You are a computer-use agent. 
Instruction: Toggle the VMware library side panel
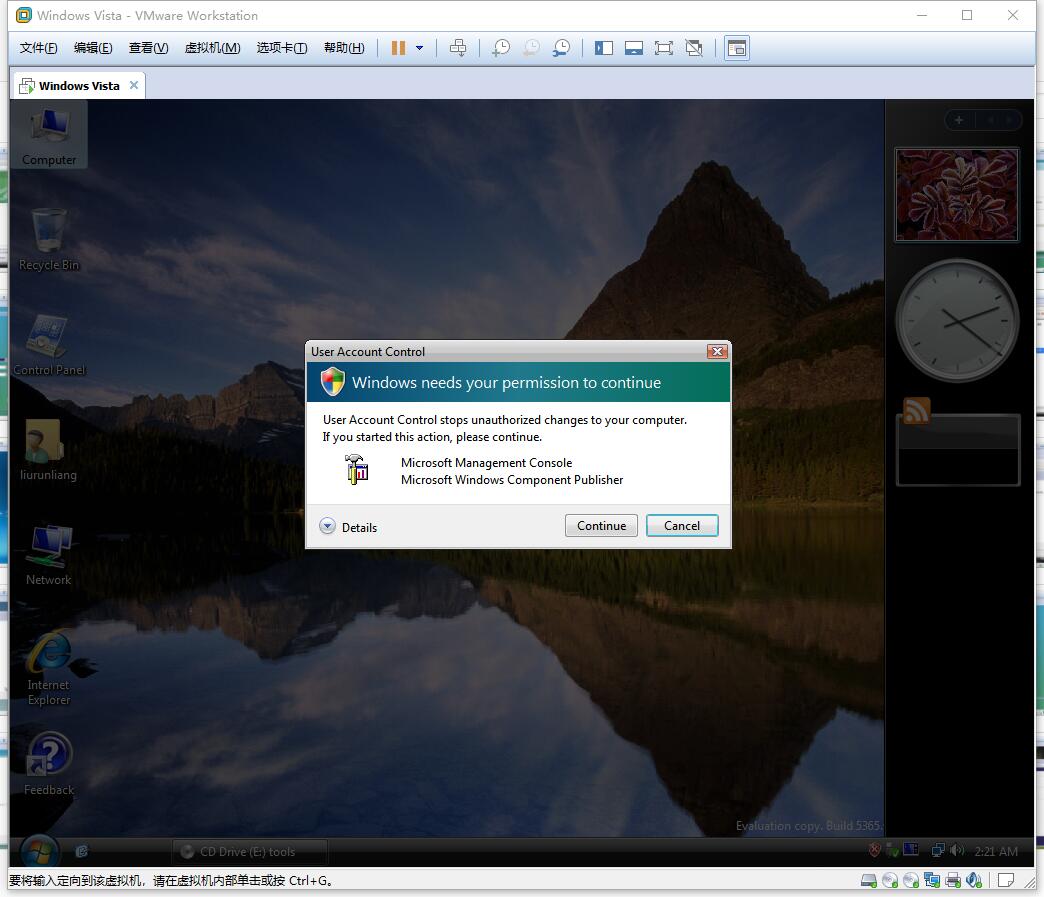pyautogui.click(x=604, y=48)
